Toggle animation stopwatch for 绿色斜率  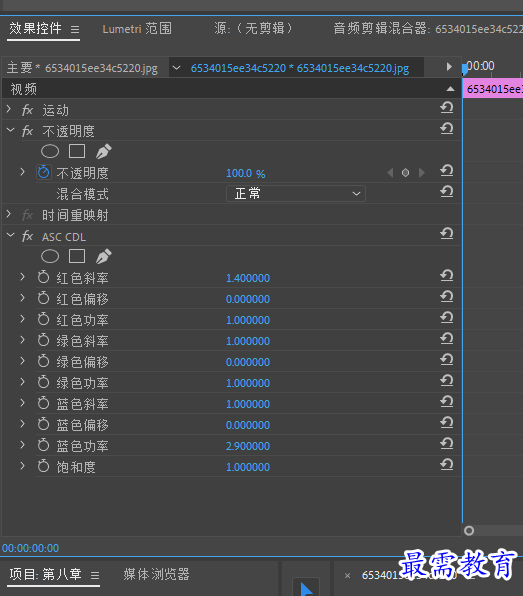pos(44,340)
